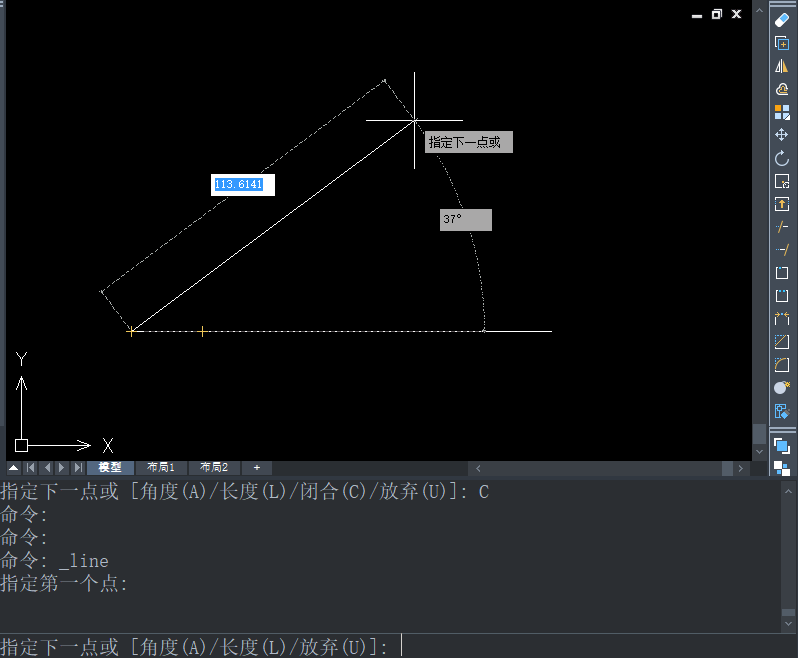Click the 113.6141 length input field
Screen dimensions: 798x658
[243, 185]
